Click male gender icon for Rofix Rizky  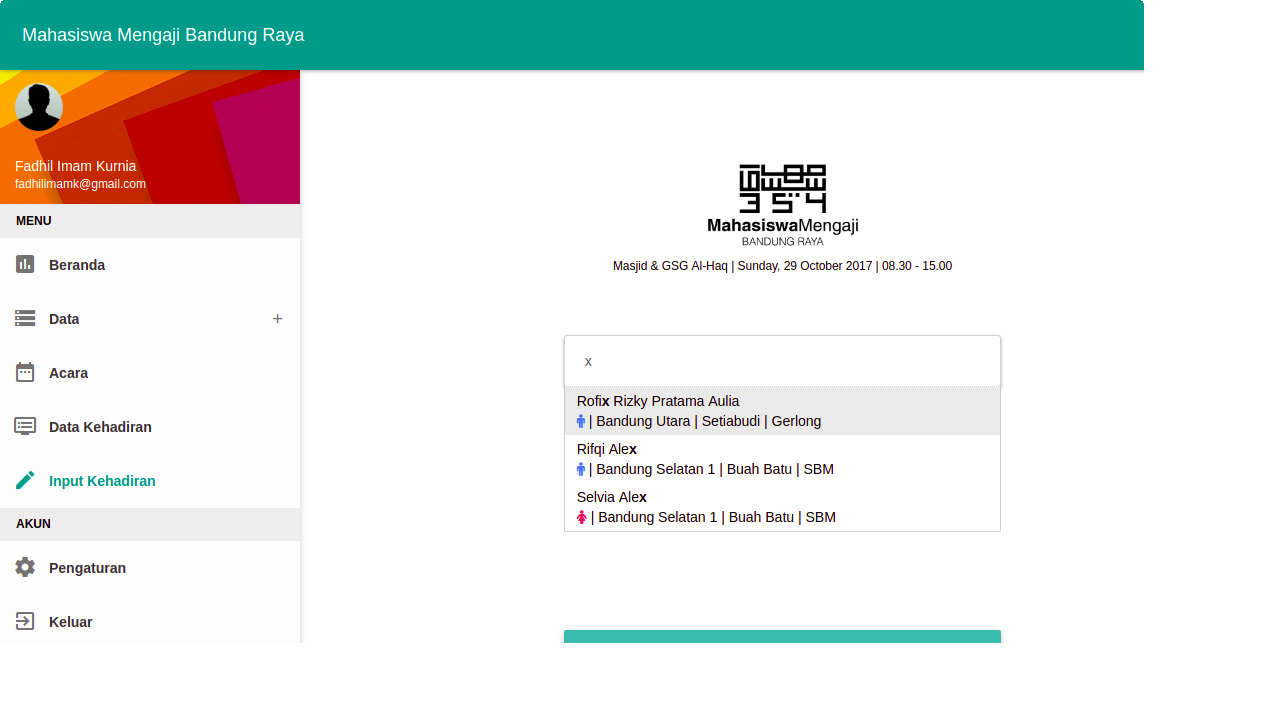(581, 421)
